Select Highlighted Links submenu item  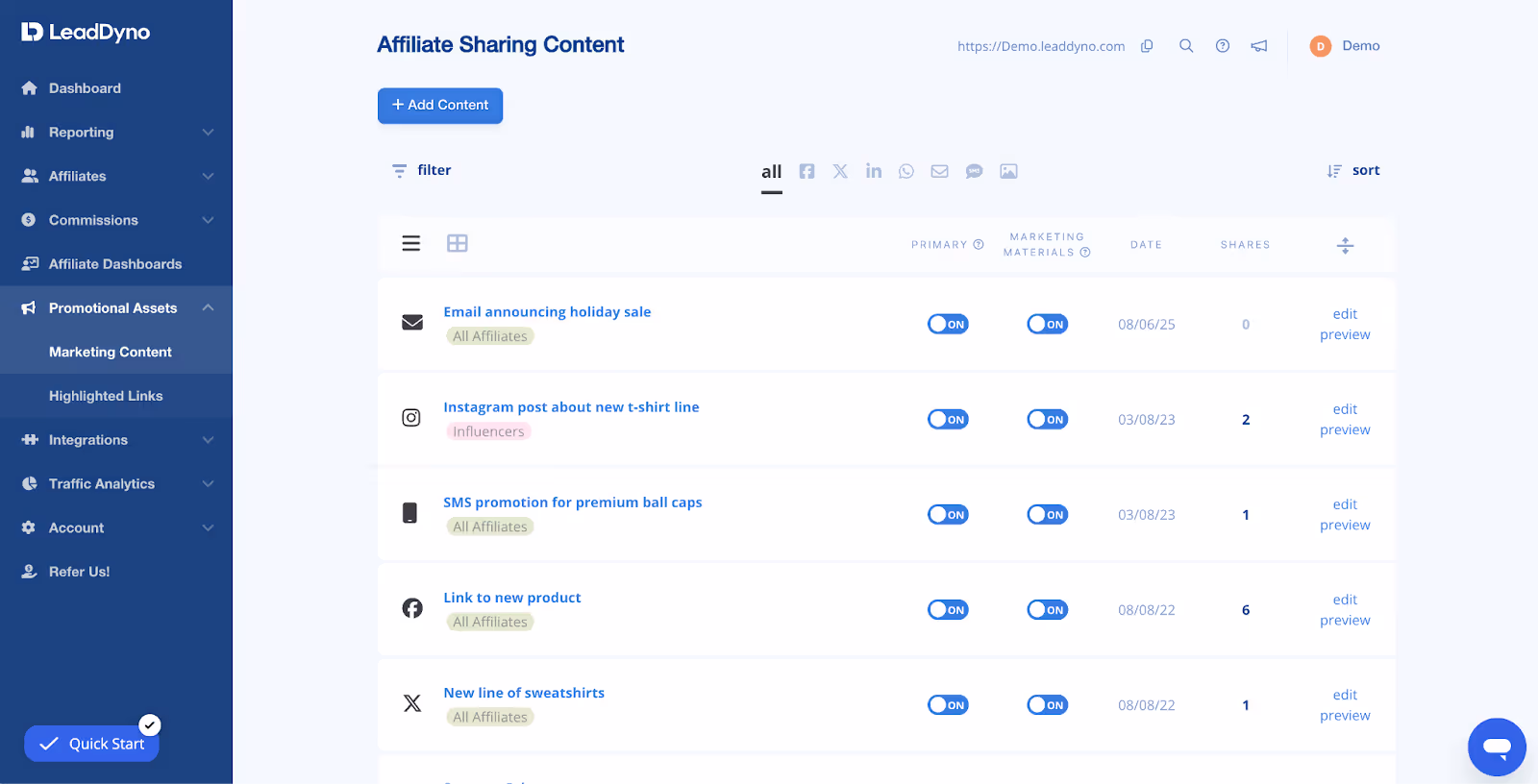point(106,396)
